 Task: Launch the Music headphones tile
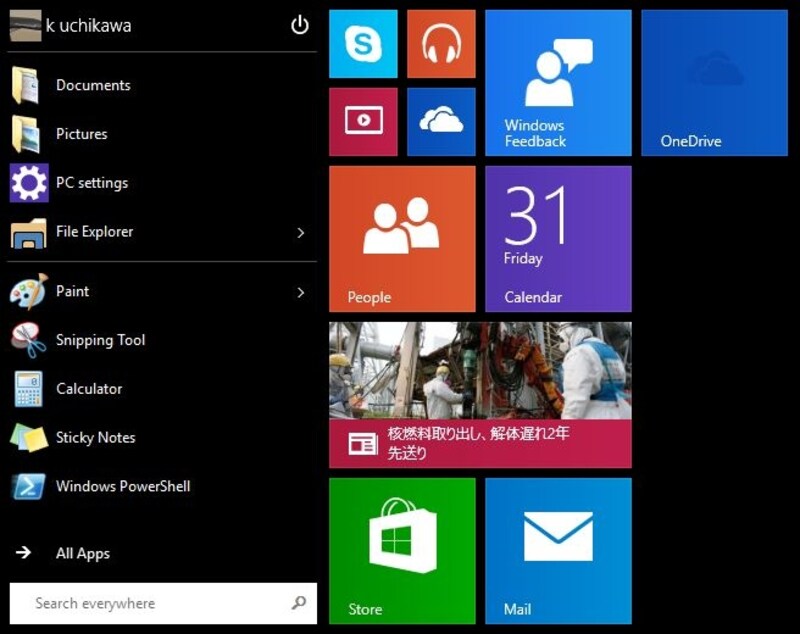click(441, 44)
